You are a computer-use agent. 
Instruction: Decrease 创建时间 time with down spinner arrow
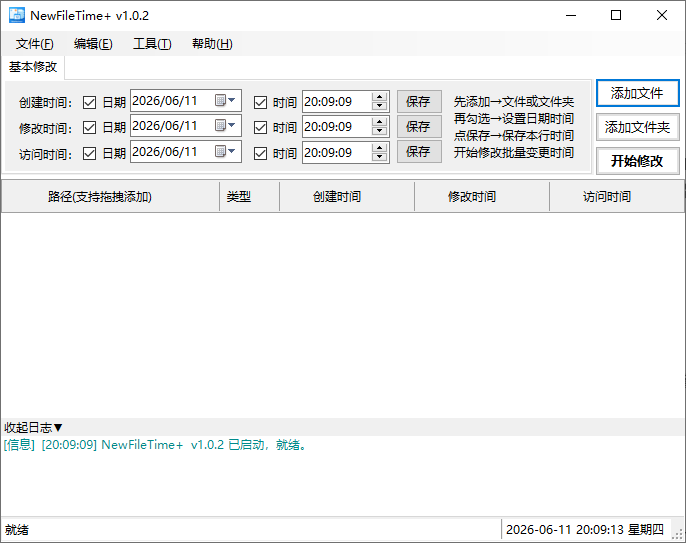tap(380, 106)
